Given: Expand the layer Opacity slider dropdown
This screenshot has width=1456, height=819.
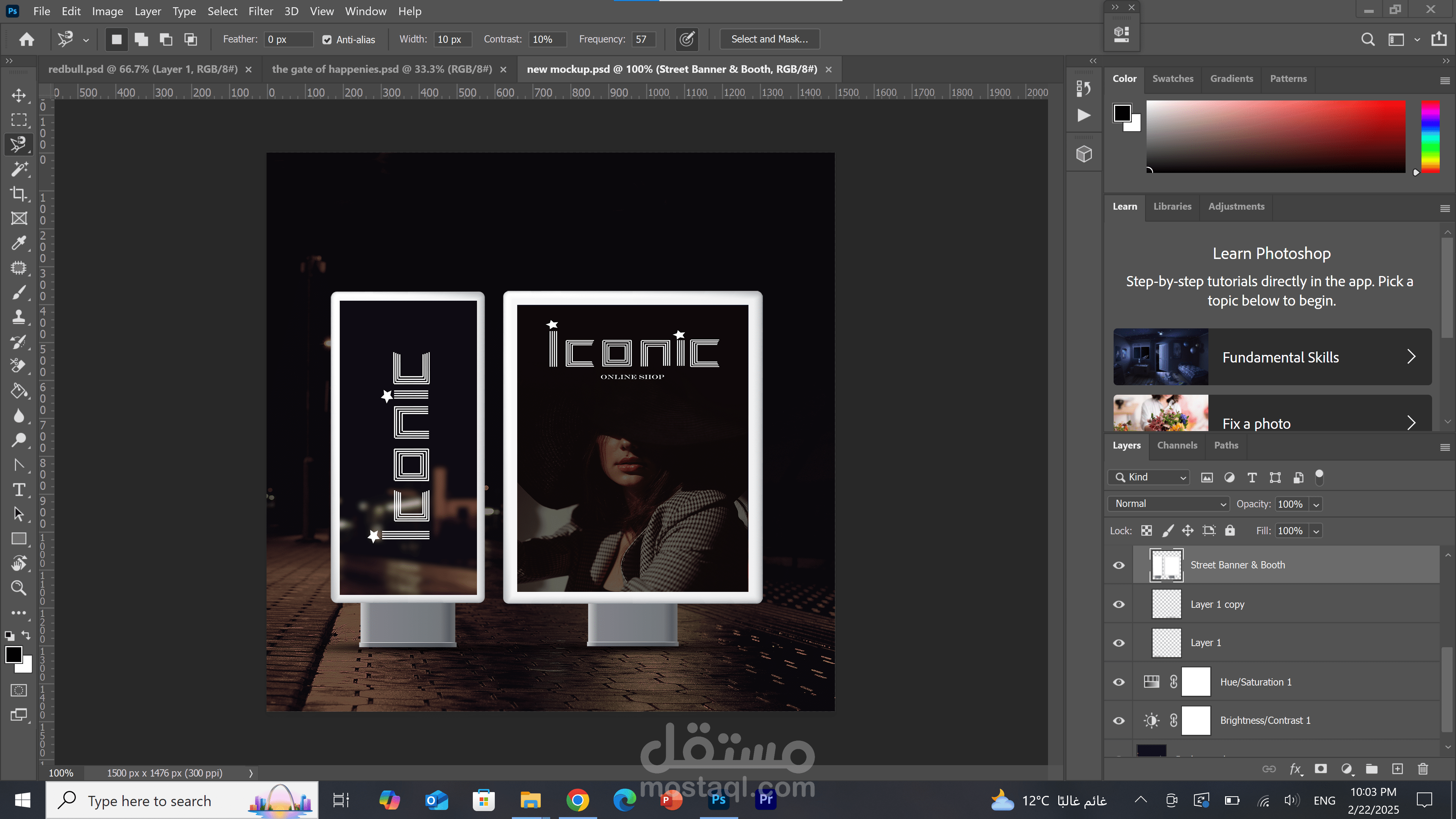Looking at the screenshot, I should tap(1316, 504).
